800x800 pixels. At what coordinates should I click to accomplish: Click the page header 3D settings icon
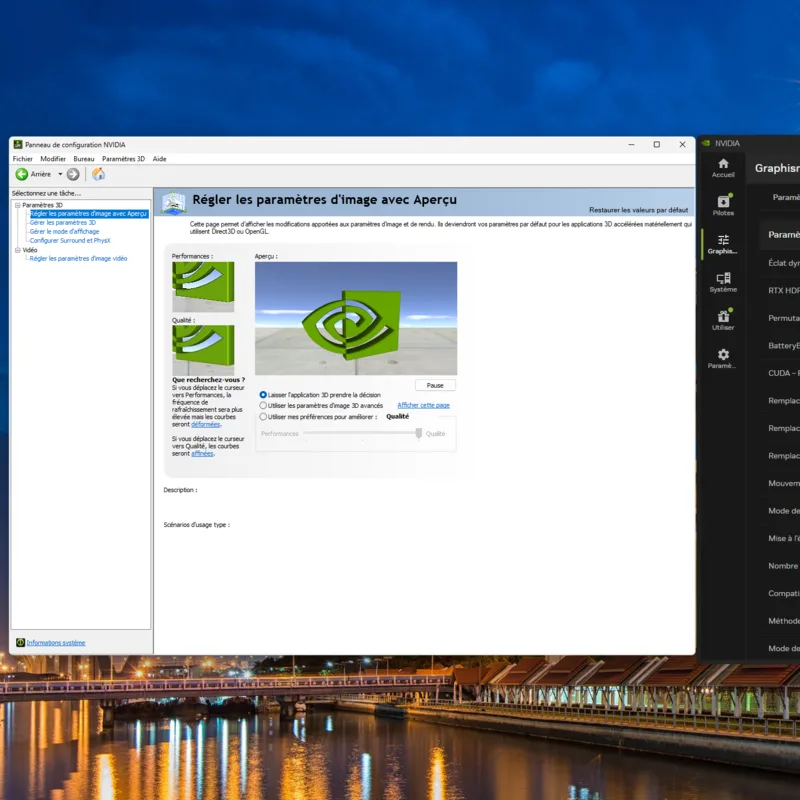[173, 203]
